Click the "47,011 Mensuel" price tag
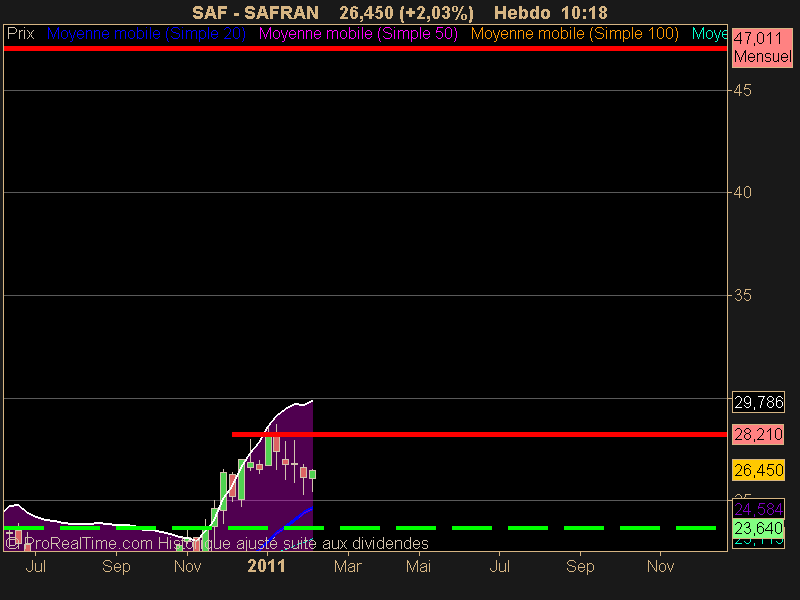Screen dimensions: 800x600 (x=762, y=47)
